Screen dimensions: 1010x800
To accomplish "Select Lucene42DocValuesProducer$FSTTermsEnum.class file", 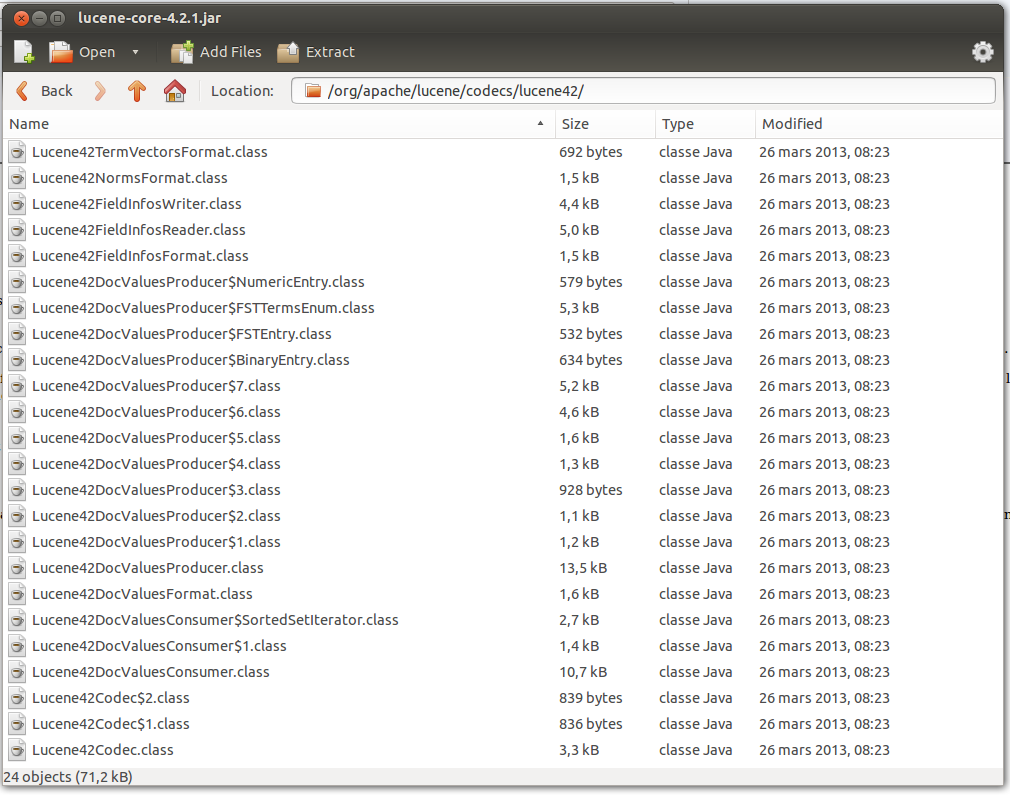I will tap(502, 308).
